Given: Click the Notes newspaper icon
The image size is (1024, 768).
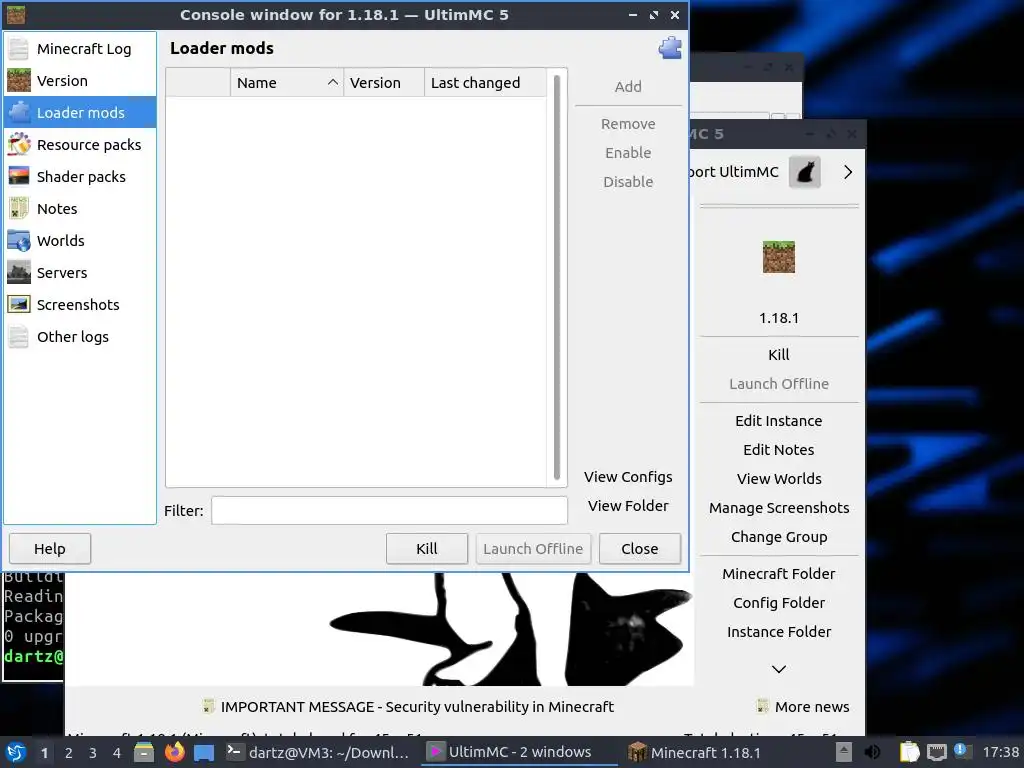Looking at the screenshot, I should [19, 209].
